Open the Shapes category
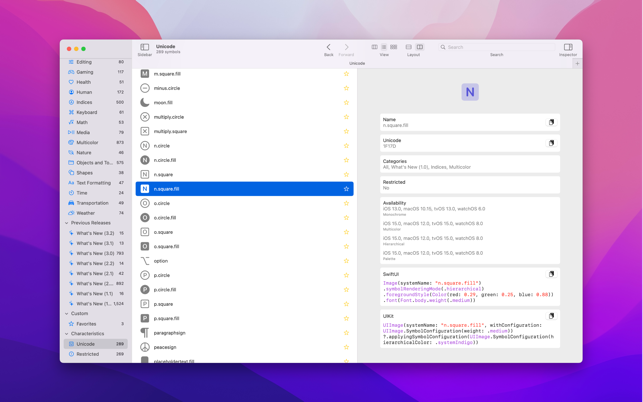This screenshot has height=402, width=643. pyautogui.click(x=96, y=173)
